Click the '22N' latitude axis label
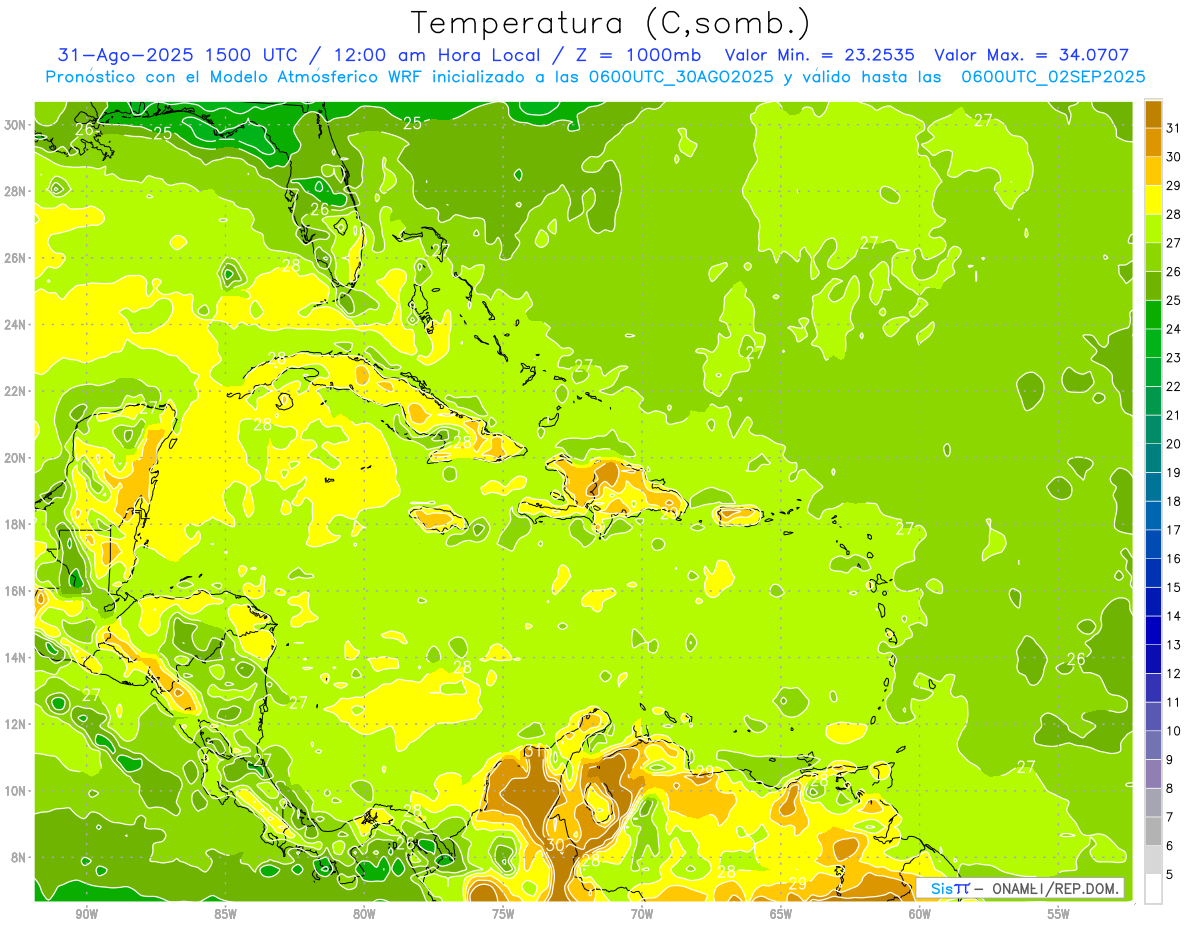The height and width of the screenshot is (927, 1200). click(x=16, y=391)
